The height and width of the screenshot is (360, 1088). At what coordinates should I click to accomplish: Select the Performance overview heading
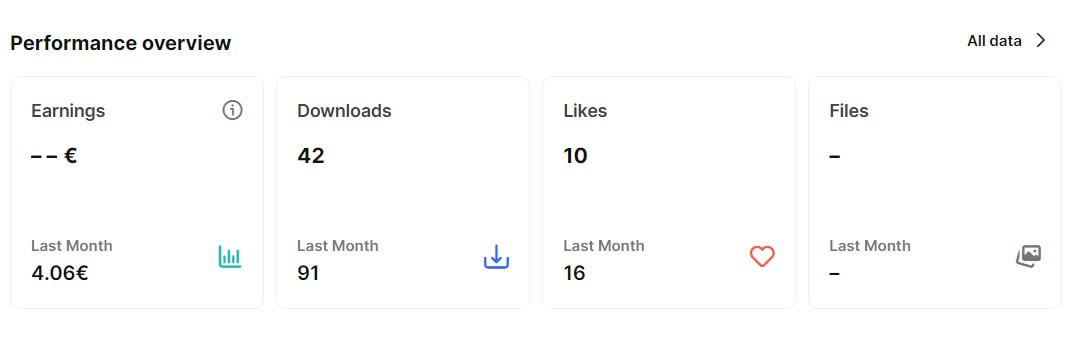coord(121,43)
